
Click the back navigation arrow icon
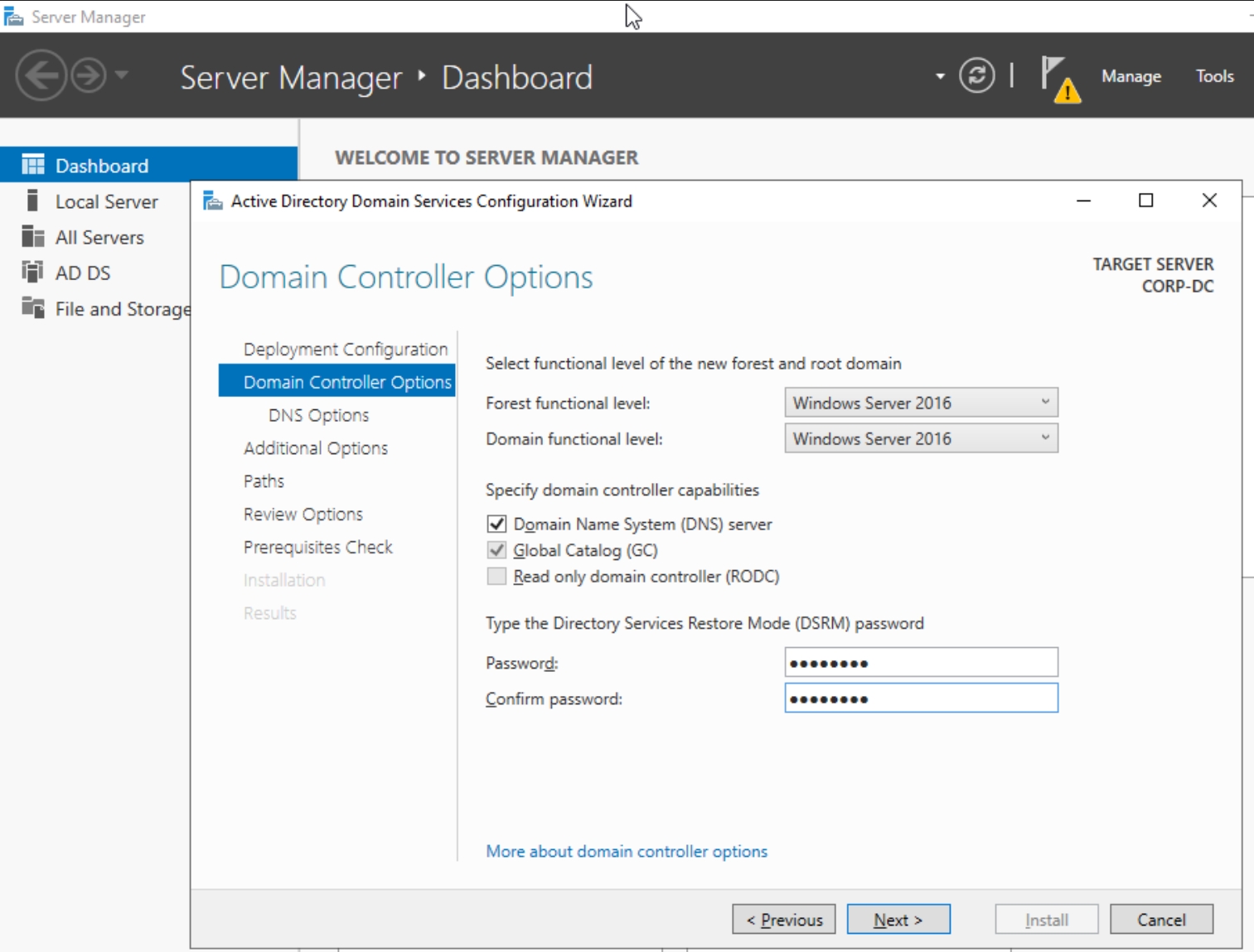coord(41,76)
